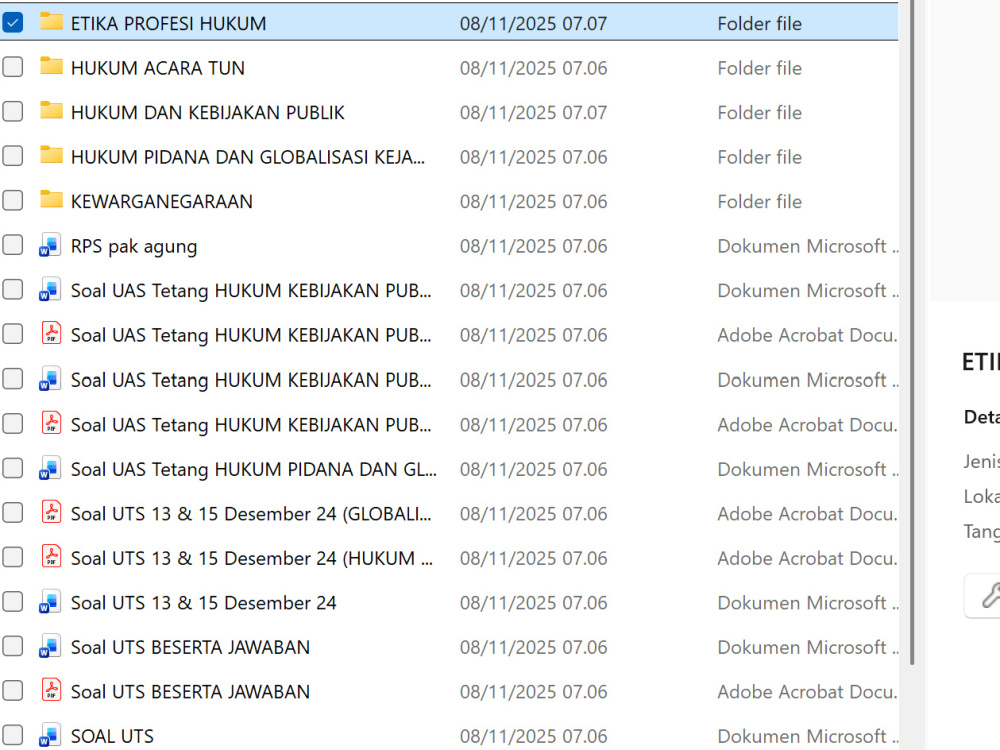Click PDF icon of Soal UTS Desember 24 (HUKUM ...

[x=51, y=557]
